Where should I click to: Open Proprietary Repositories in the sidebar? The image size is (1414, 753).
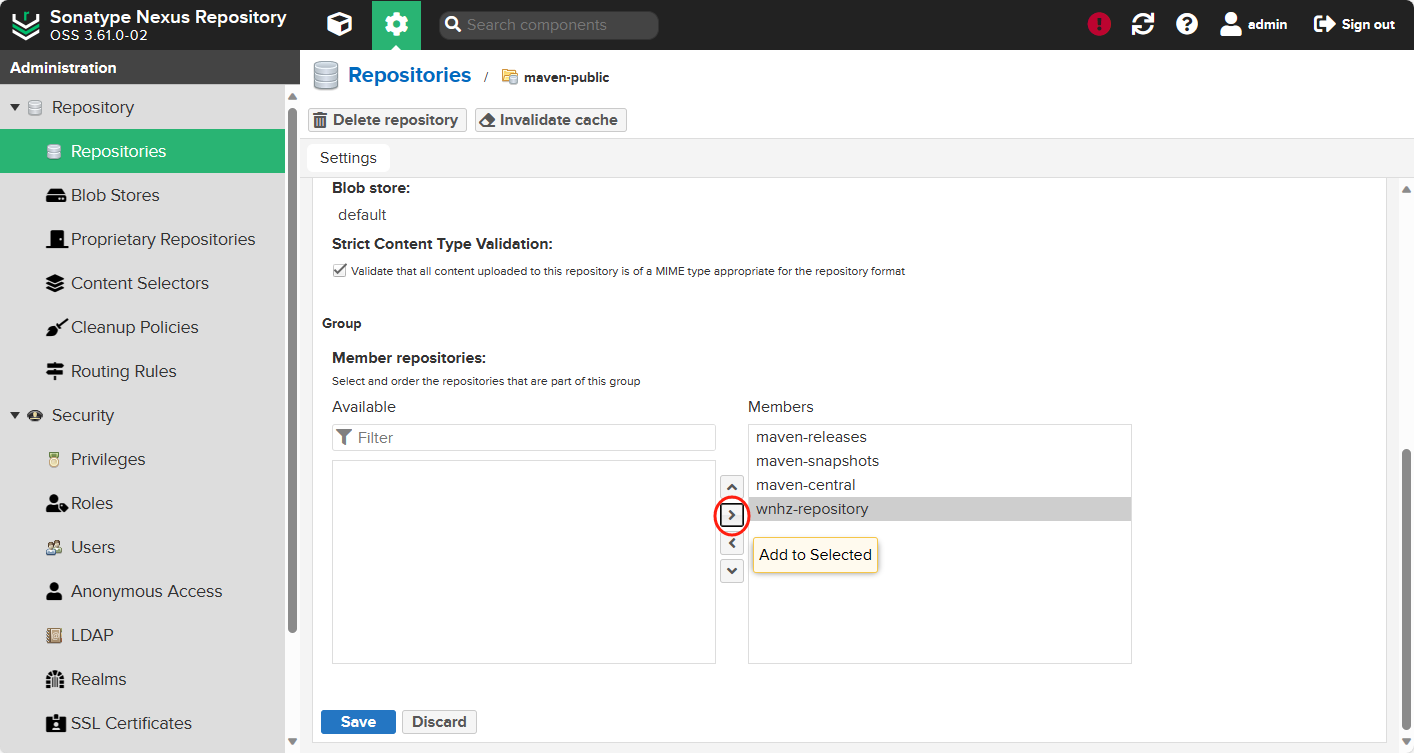[x=142, y=239]
